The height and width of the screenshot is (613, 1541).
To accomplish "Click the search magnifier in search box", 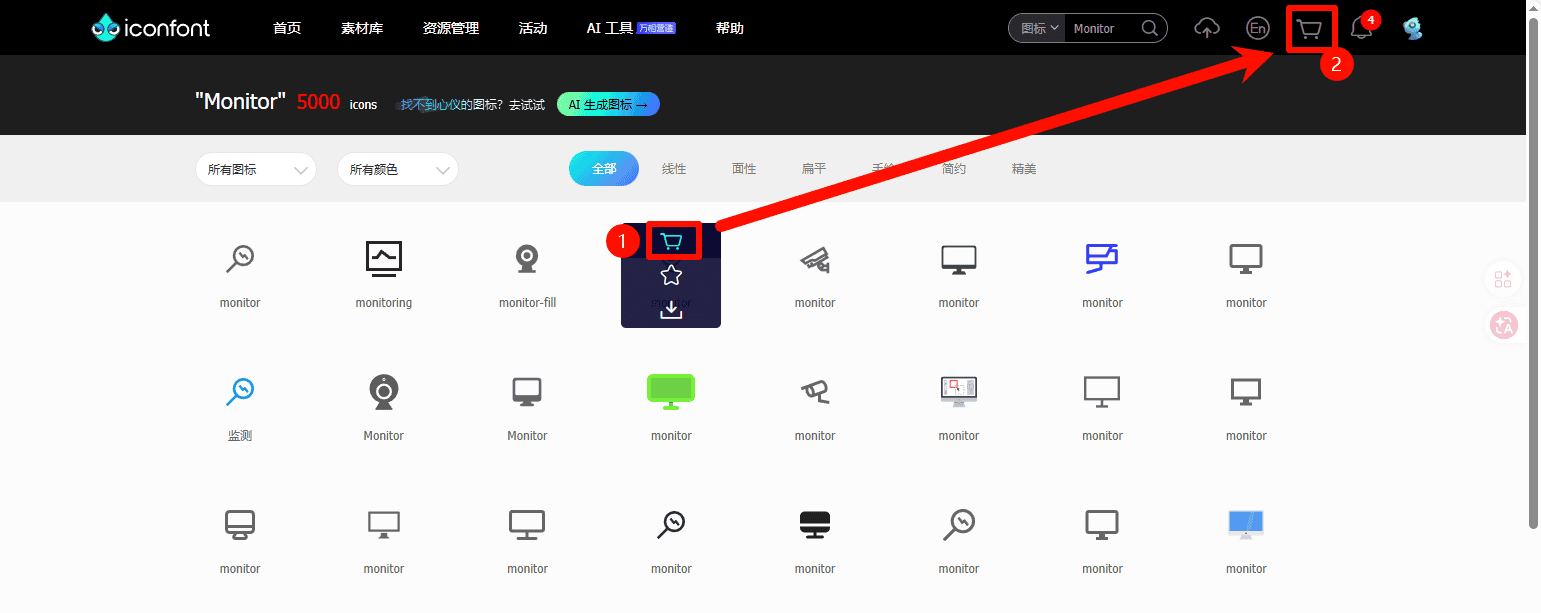I will [1149, 27].
